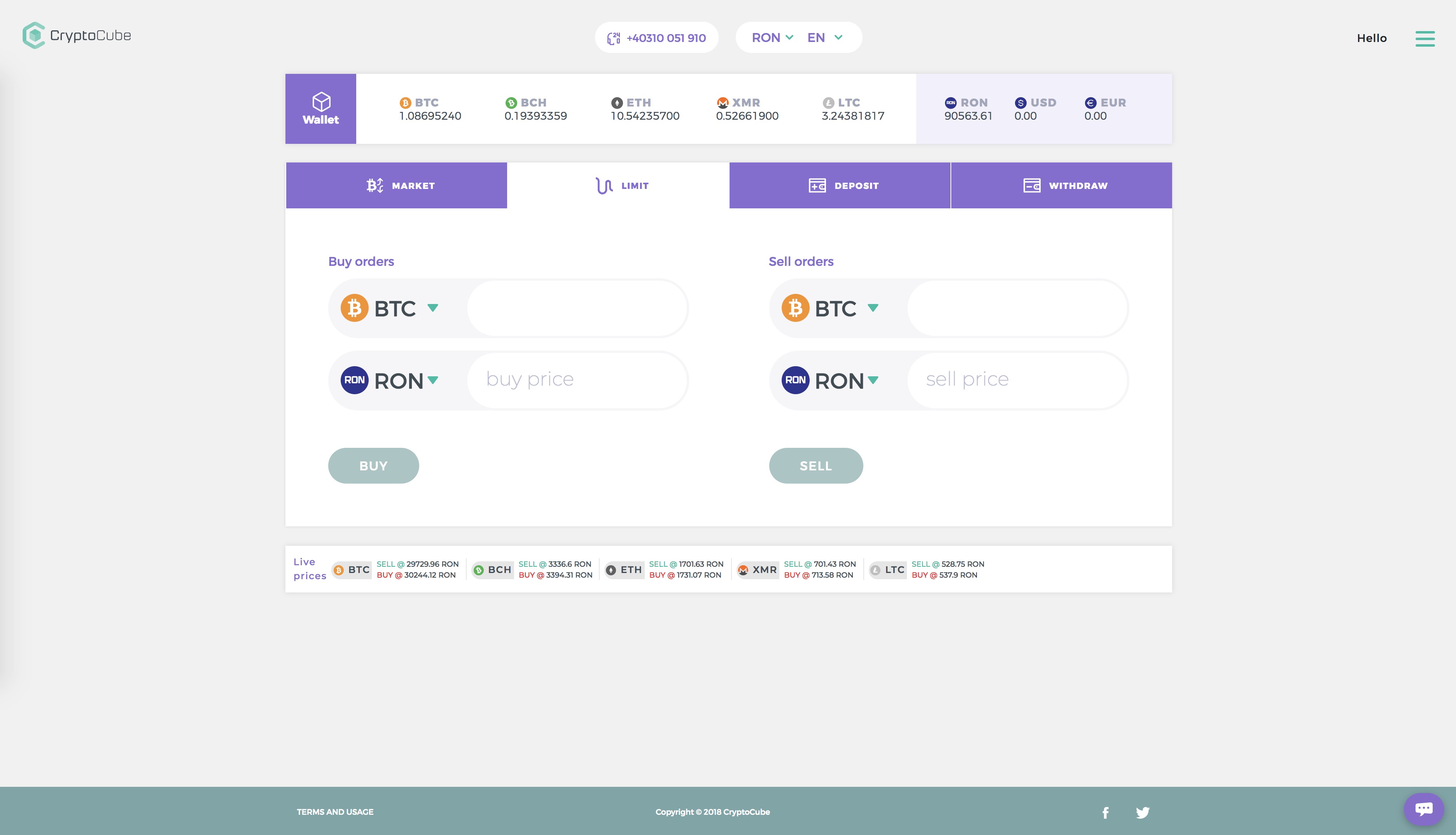Focus the BTC amount field in Buy orders
The image size is (1456, 835).
577,308
